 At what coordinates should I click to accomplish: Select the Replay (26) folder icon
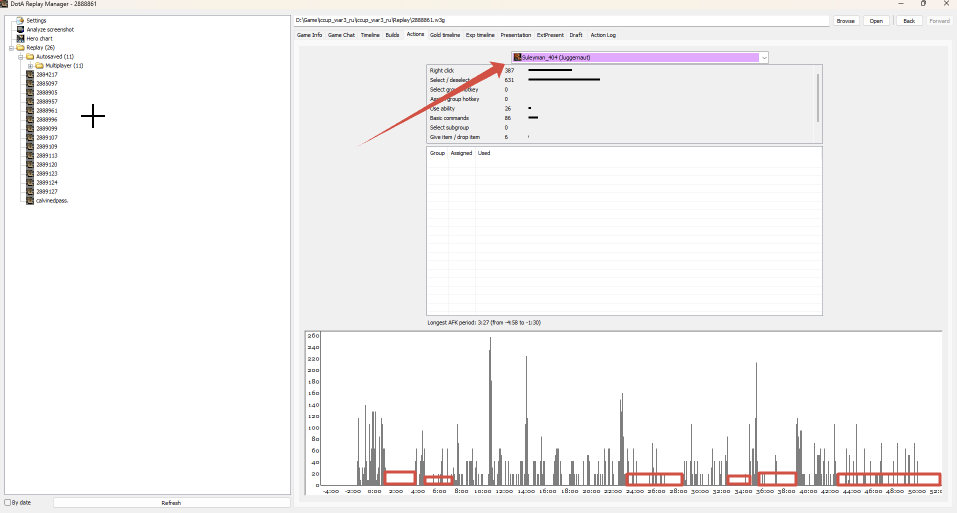[20, 48]
